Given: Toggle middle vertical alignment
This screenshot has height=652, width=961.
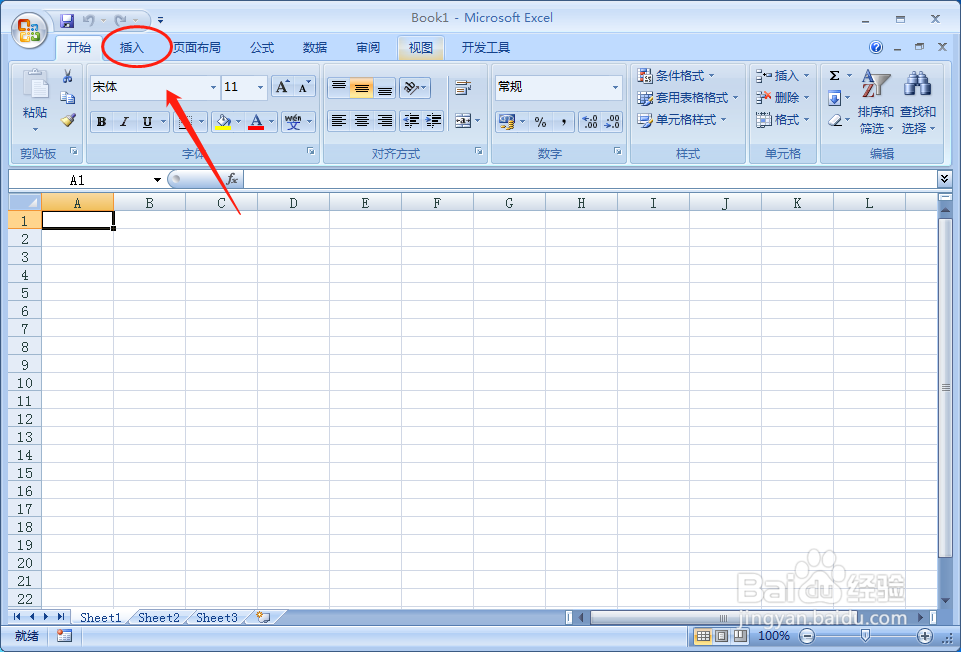Looking at the screenshot, I should tap(362, 88).
